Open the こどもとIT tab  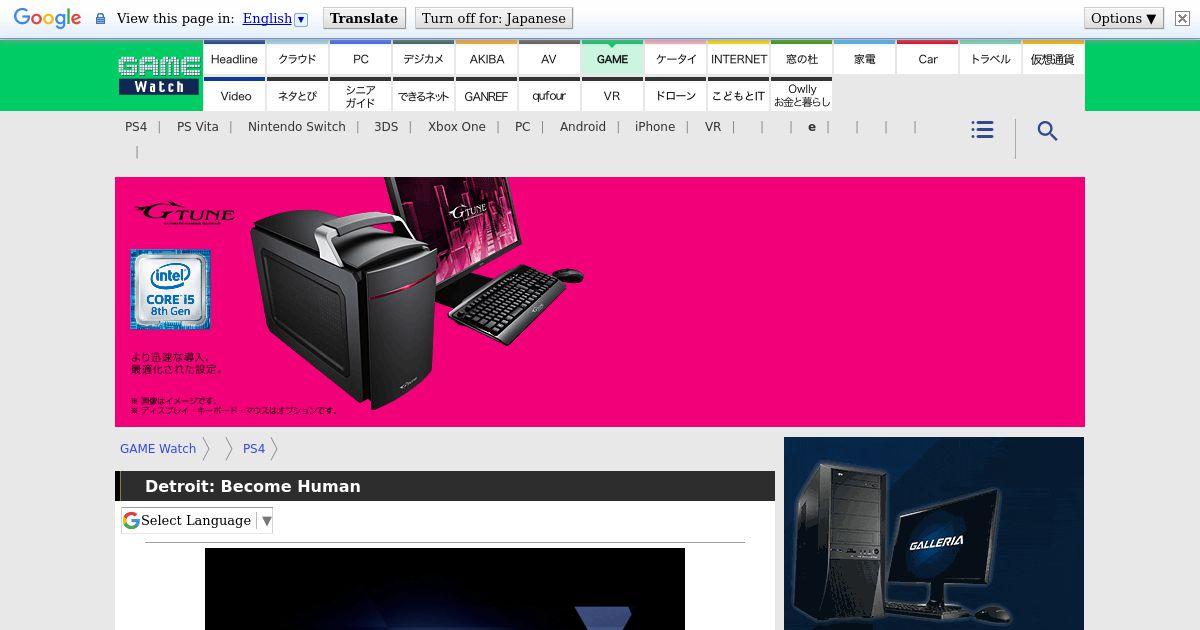point(739,95)
